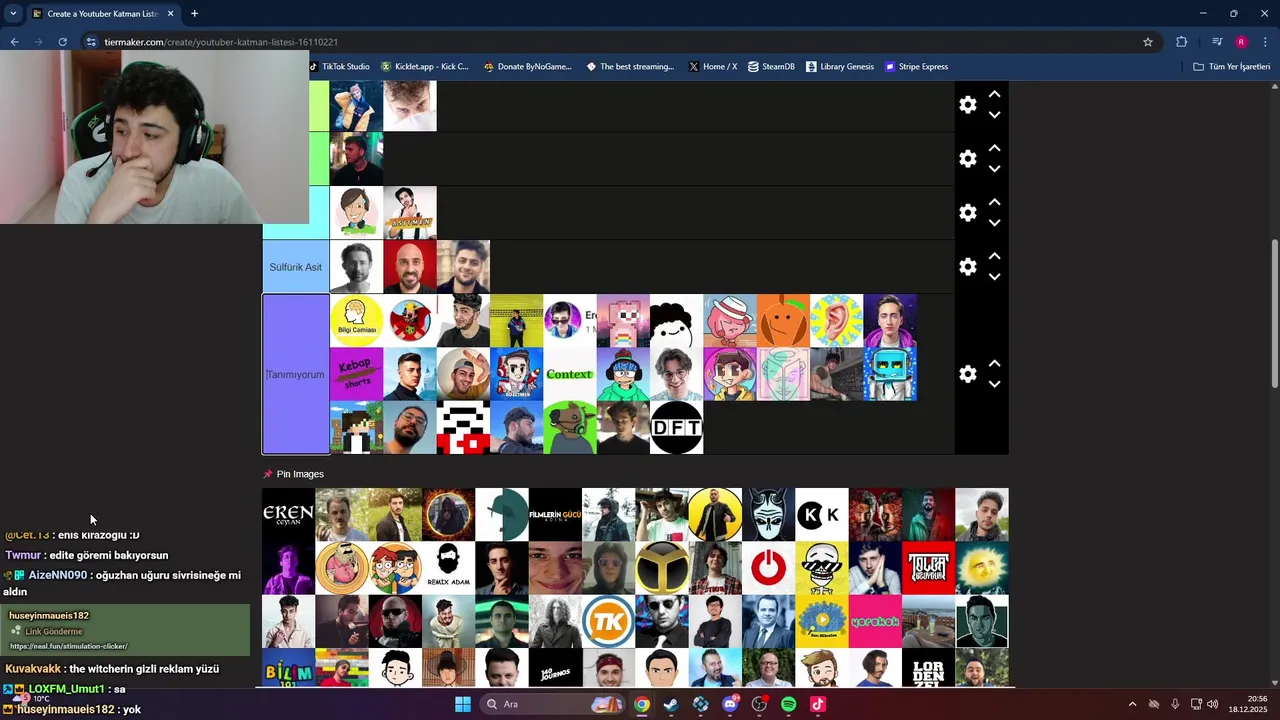
Task: Open settings gear for Tanımıyorum tier
Action: tap(967, 374)
